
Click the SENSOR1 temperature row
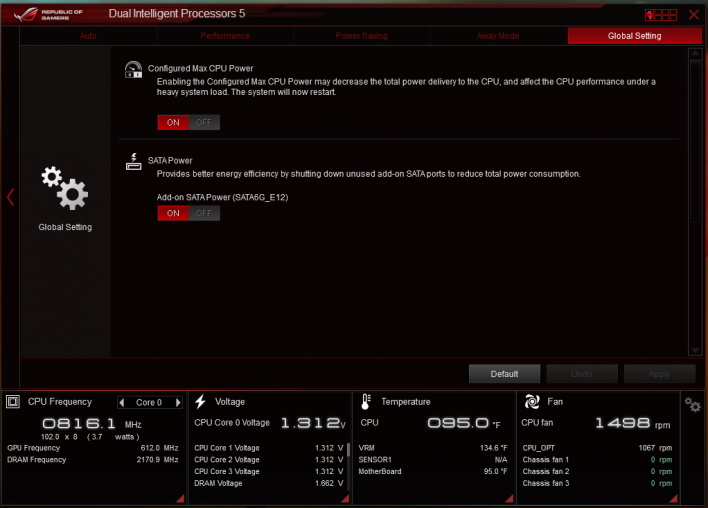point(433,460)
